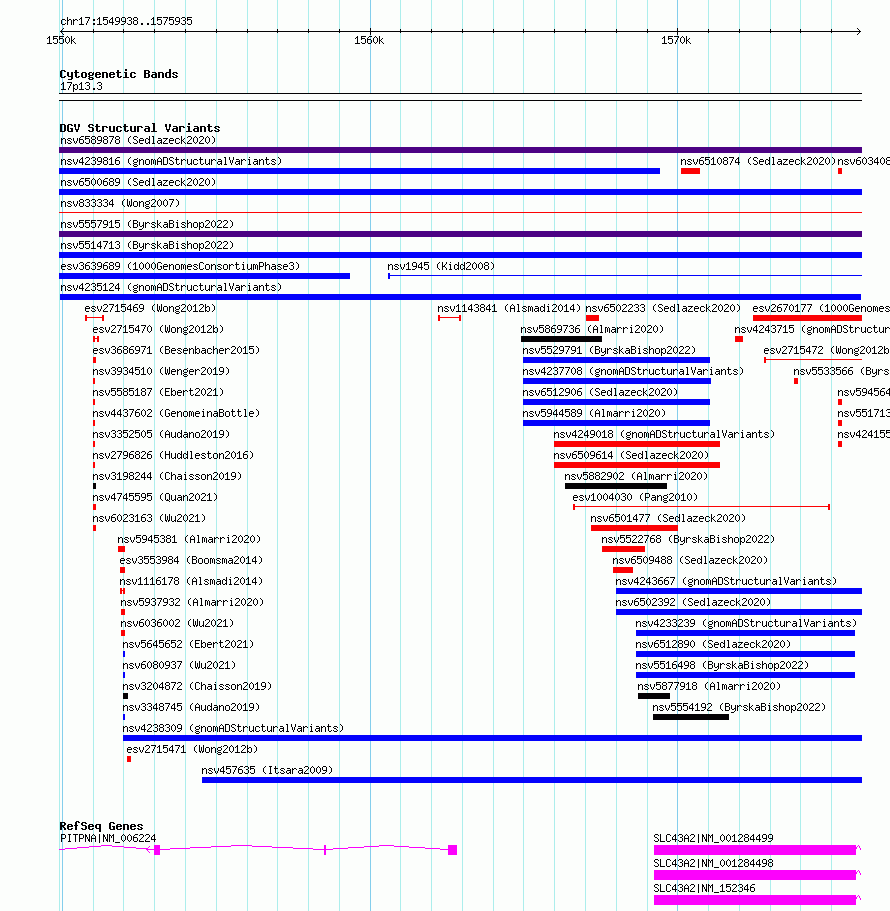This screenshot has height=911, width=890.
Task: Click nsv4243715 gnomADStructural variant label
Action: pos(812,329)
